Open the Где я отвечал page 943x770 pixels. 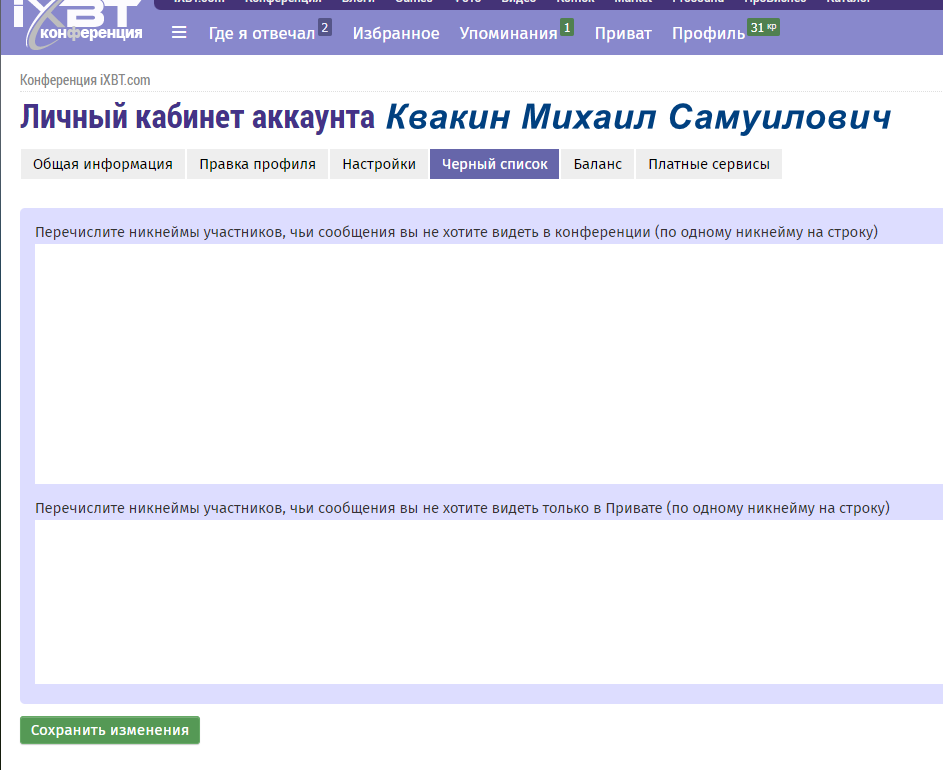coord(261,34)
